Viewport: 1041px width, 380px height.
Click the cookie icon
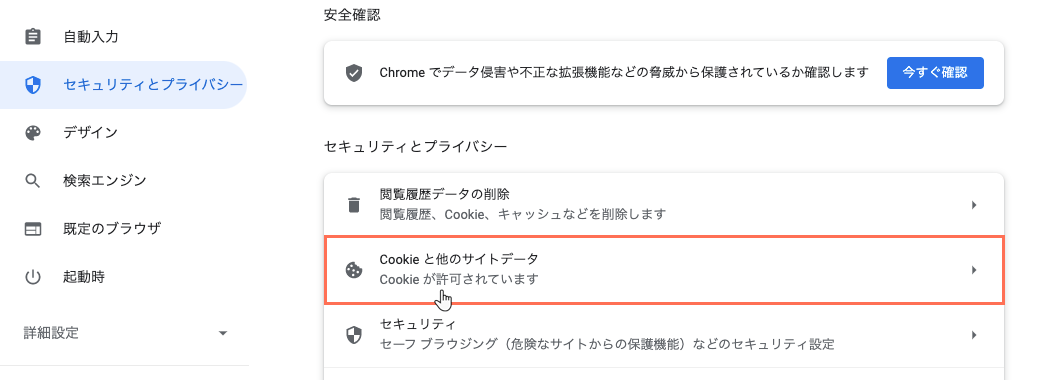coord(355,270)
